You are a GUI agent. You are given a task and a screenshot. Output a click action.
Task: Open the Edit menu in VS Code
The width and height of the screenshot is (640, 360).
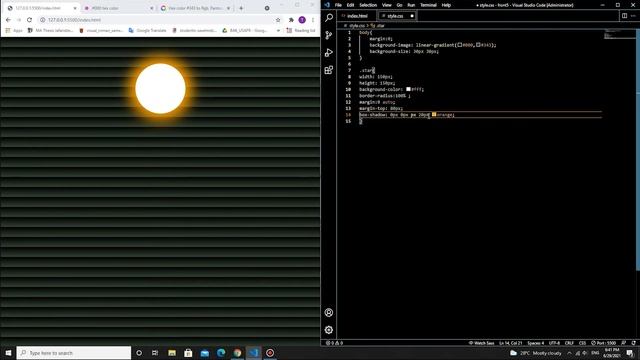click(350, 5)
